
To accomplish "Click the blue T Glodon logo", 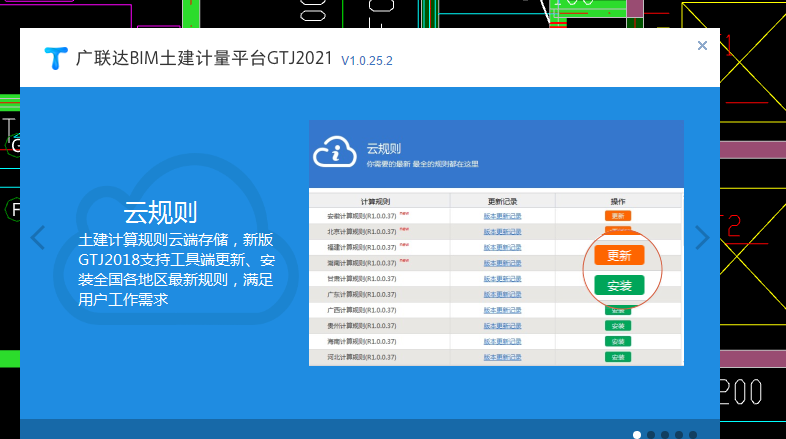I will 56,58.
